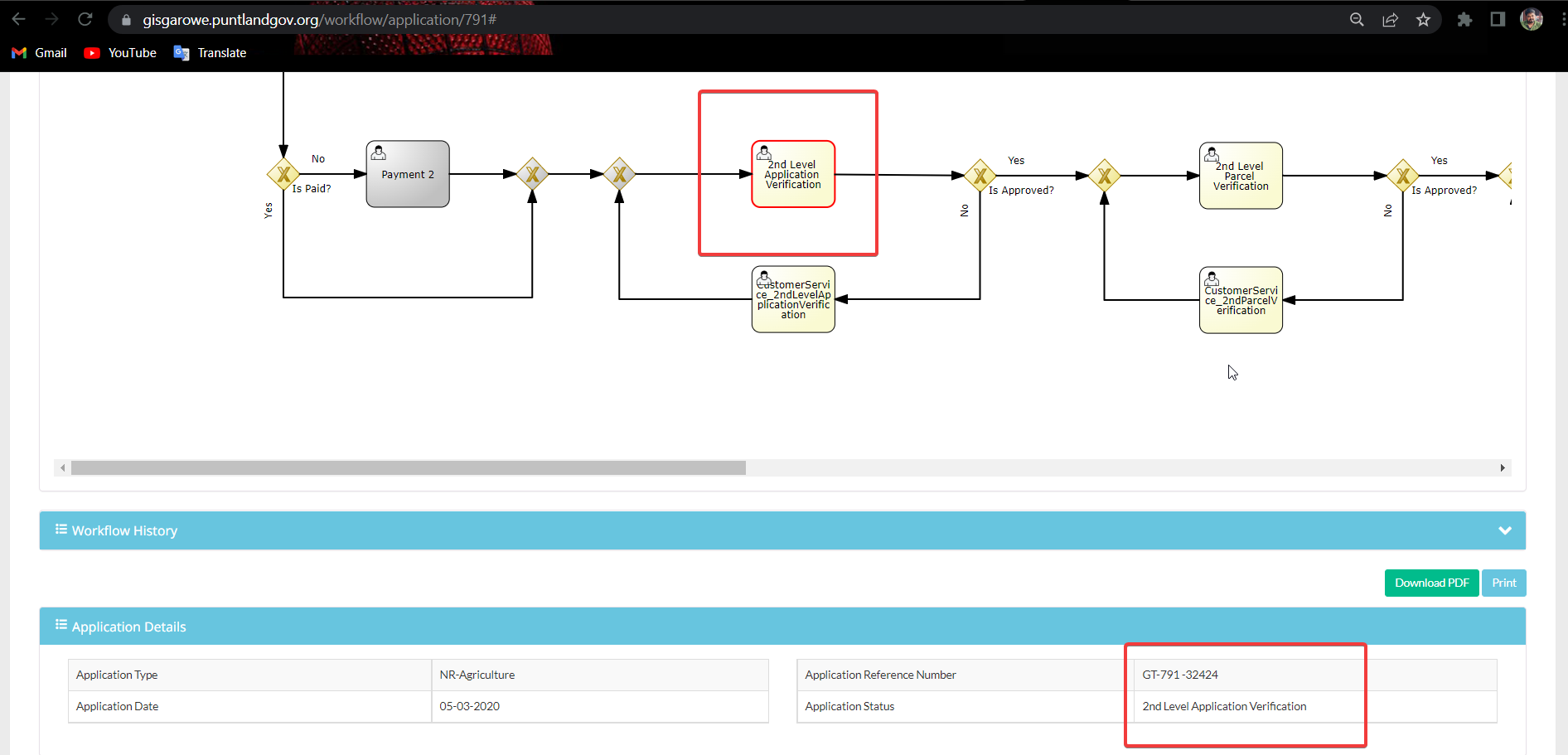Open the YouTube bookmark
Screen dimensions: 1568x755
tap(121, 53)
